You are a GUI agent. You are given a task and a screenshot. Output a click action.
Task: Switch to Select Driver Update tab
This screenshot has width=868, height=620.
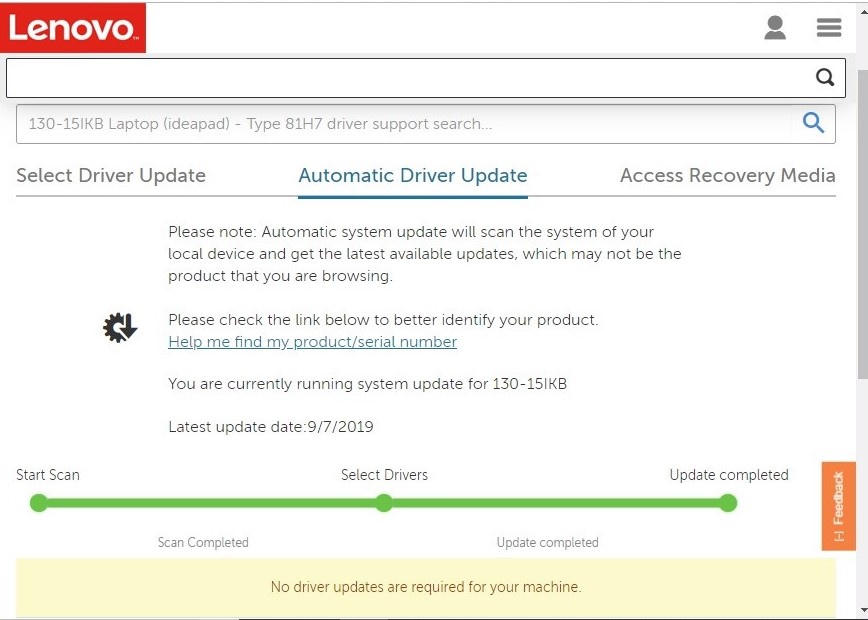[x=111, y=175]
